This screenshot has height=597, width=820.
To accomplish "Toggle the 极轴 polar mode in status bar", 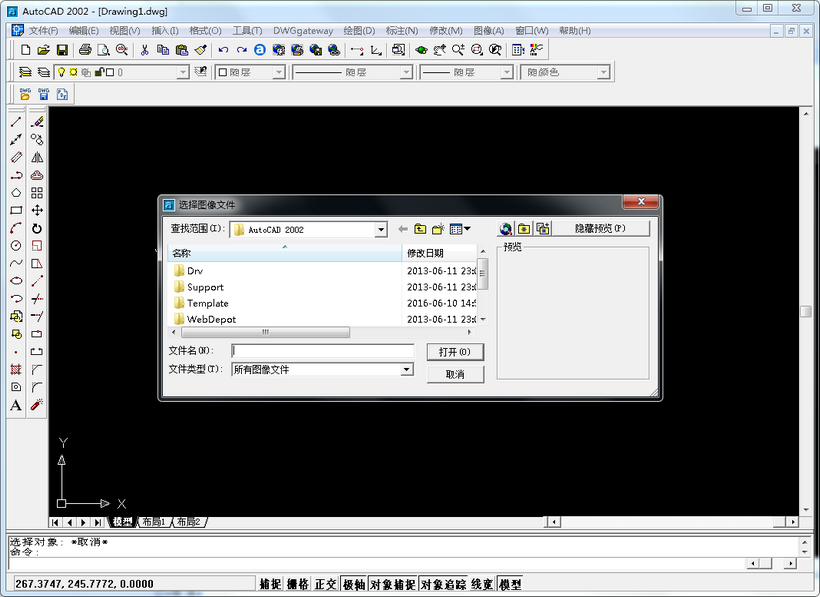I will [x=354, y=584].
